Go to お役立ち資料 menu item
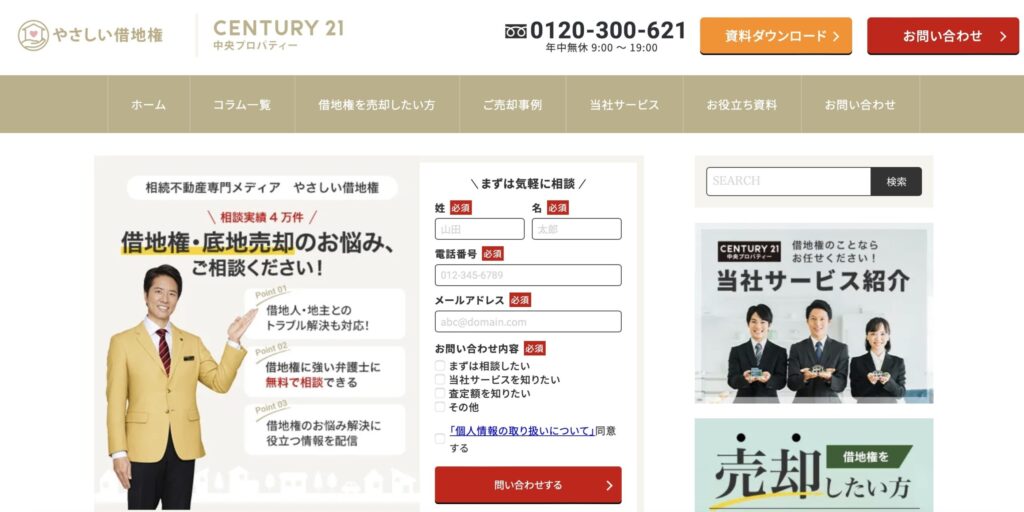This screenshot has width=1024, height=512. click(x=742, y=104)
